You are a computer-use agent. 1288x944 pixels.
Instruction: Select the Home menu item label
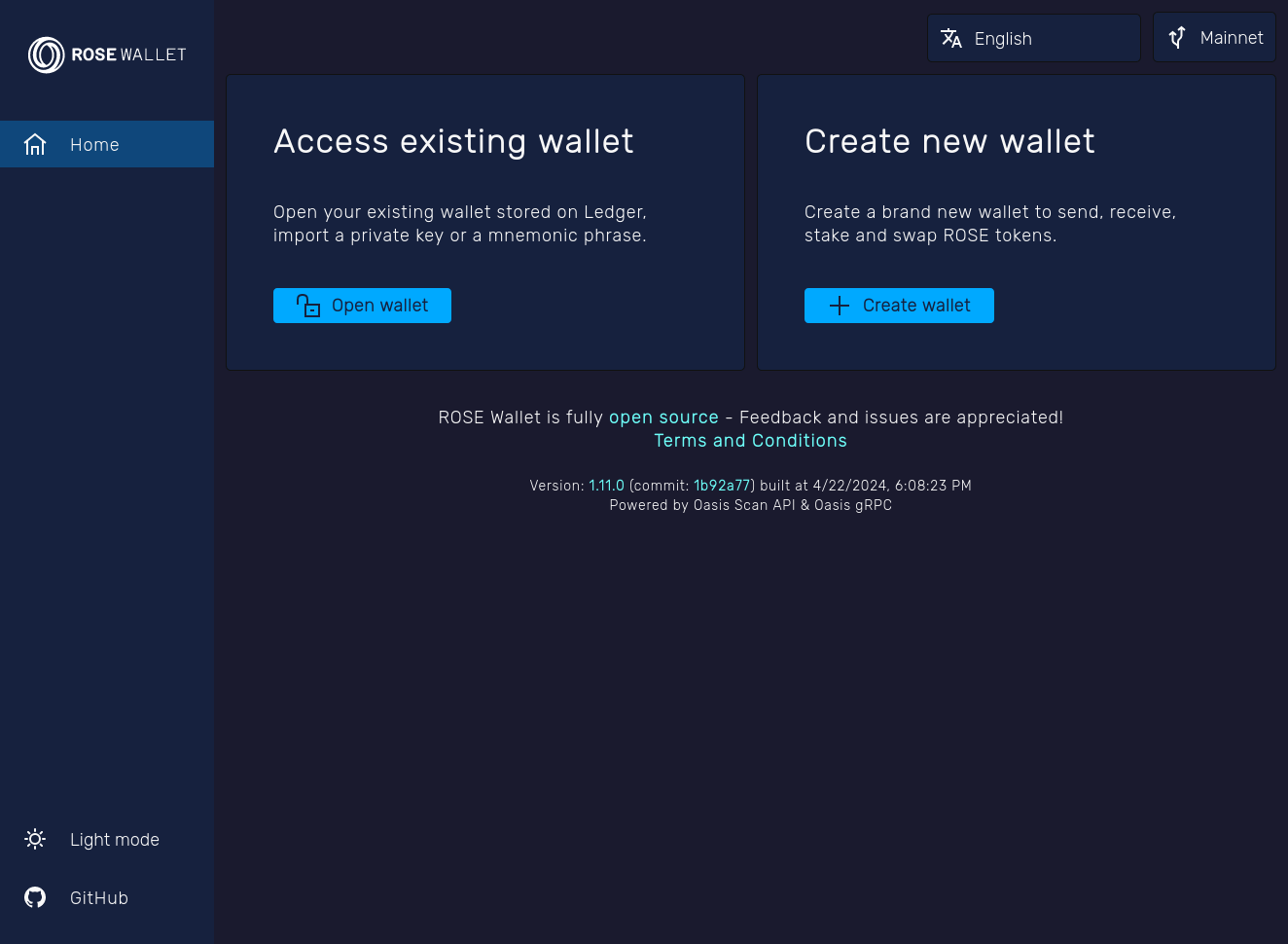coord(94,145)
